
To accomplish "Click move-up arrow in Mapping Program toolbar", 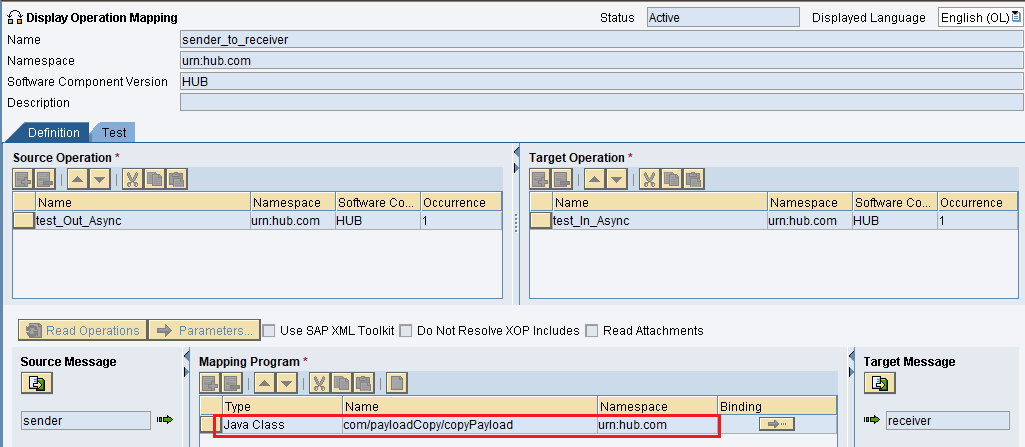I will [x=264, y=383].
